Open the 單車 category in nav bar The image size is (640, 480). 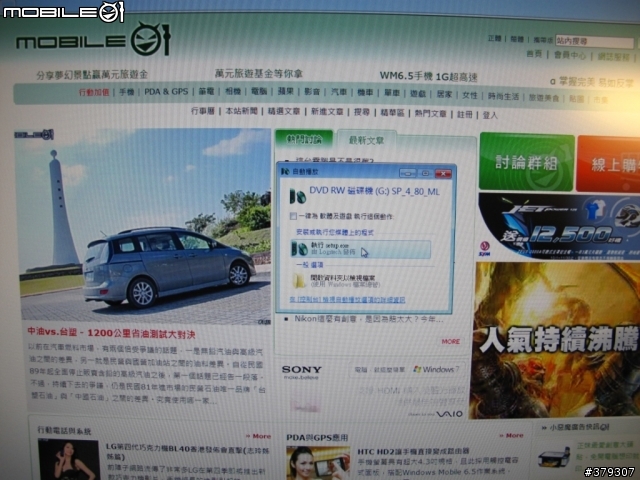[x=392, y=93]
